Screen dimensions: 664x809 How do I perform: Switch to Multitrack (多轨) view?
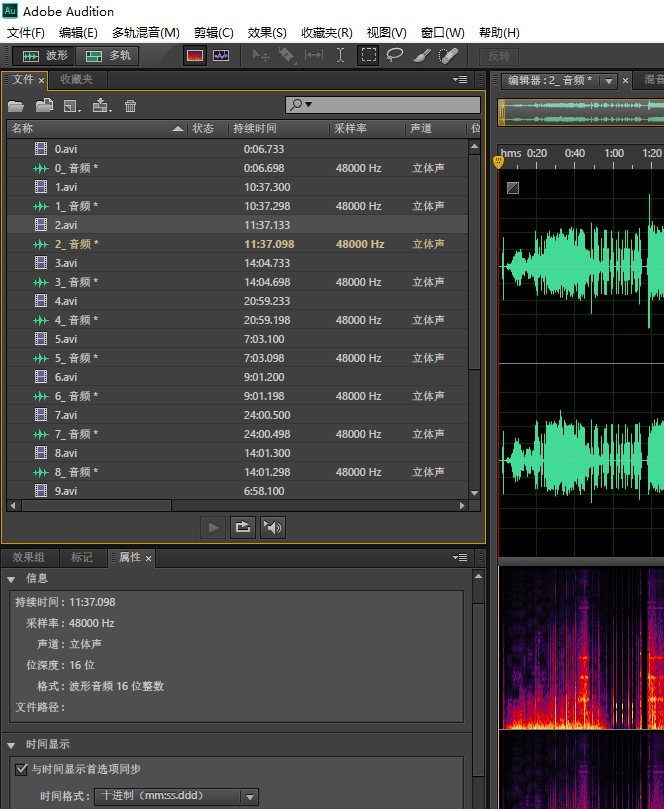(108, 56)
